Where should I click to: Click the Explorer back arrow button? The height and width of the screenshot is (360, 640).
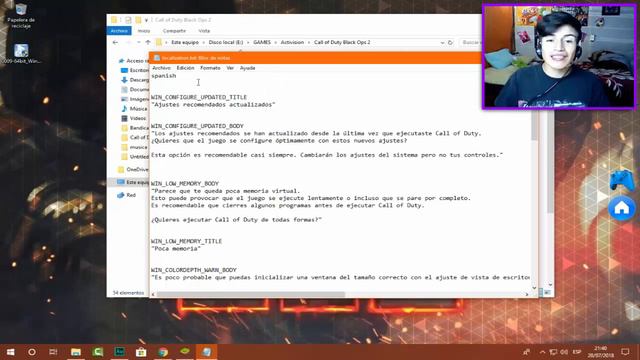pos(116,42)
